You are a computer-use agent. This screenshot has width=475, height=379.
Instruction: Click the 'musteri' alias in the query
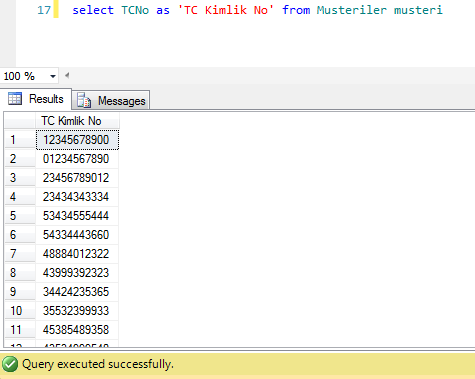tap(418, 10)
